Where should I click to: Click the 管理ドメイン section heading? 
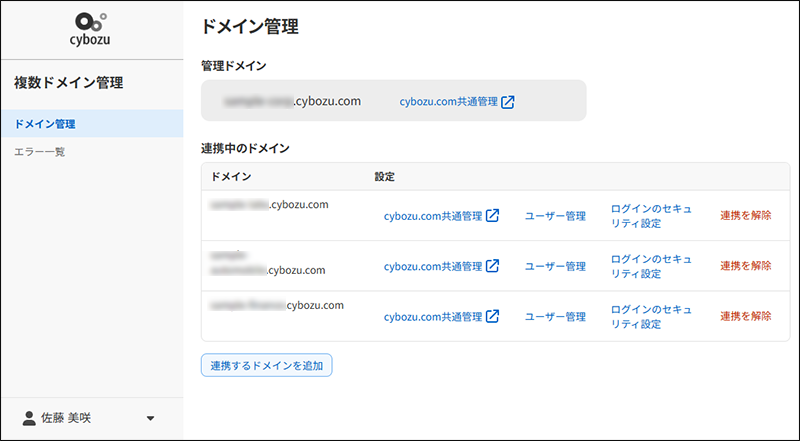[x=234, y=66]
